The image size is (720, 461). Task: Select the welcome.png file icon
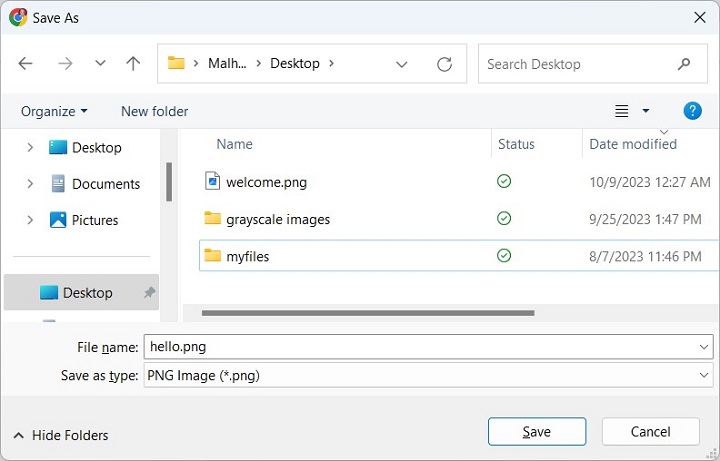[x=212, y=181]
